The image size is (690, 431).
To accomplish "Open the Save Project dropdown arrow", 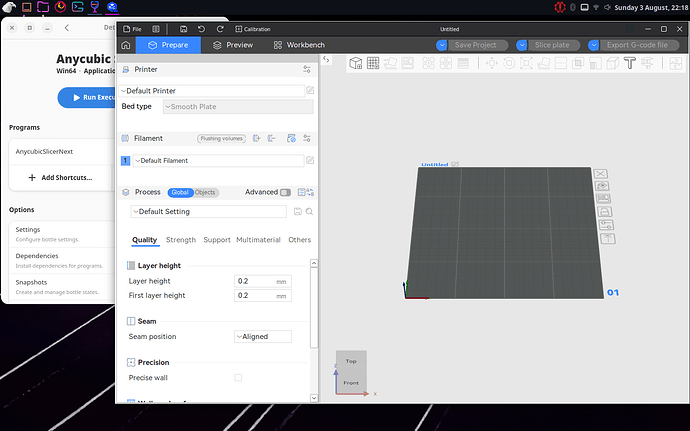I will pos(442,45).
